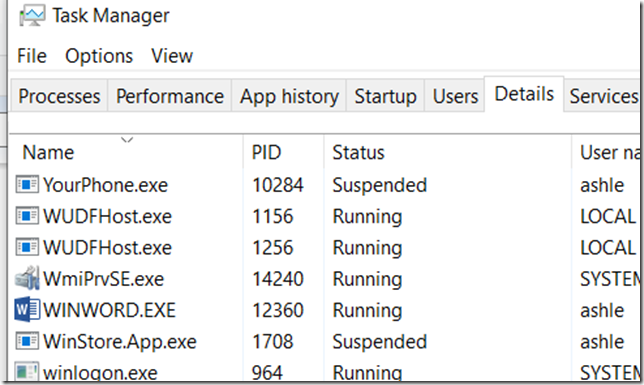Switch to the Users tab
This screenshot has height=385, width=644.
click(x=455, y=97)
